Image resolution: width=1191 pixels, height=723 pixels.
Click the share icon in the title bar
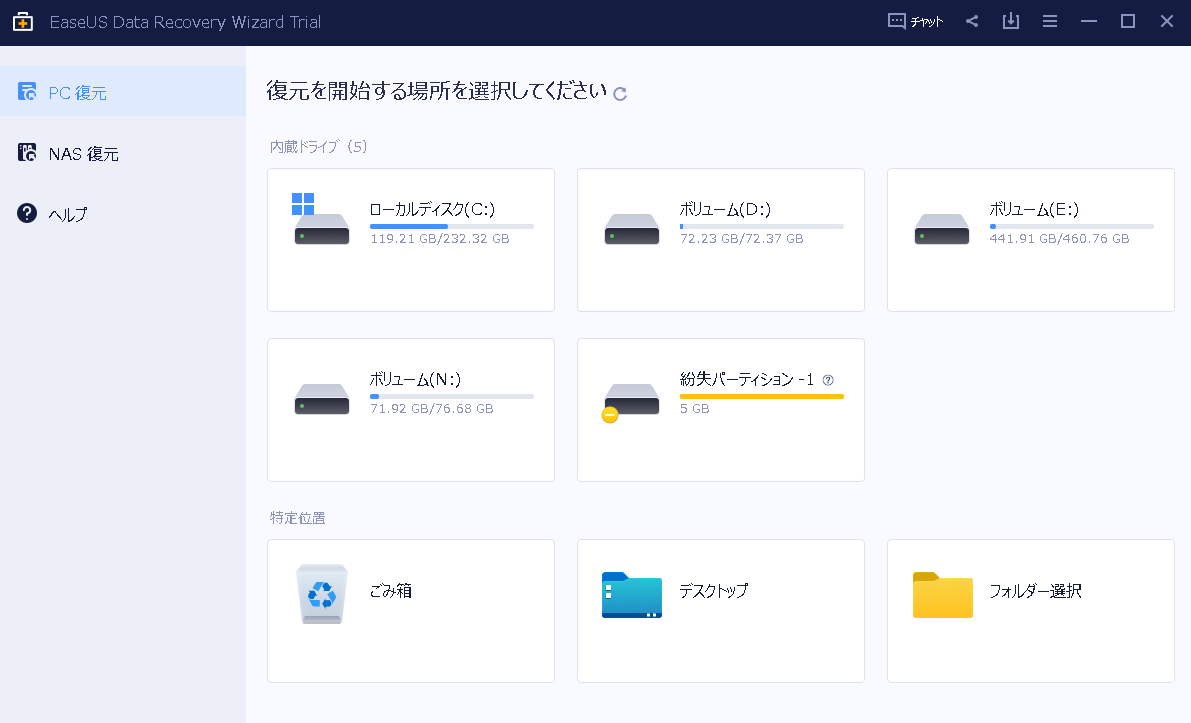click(971, 20)
